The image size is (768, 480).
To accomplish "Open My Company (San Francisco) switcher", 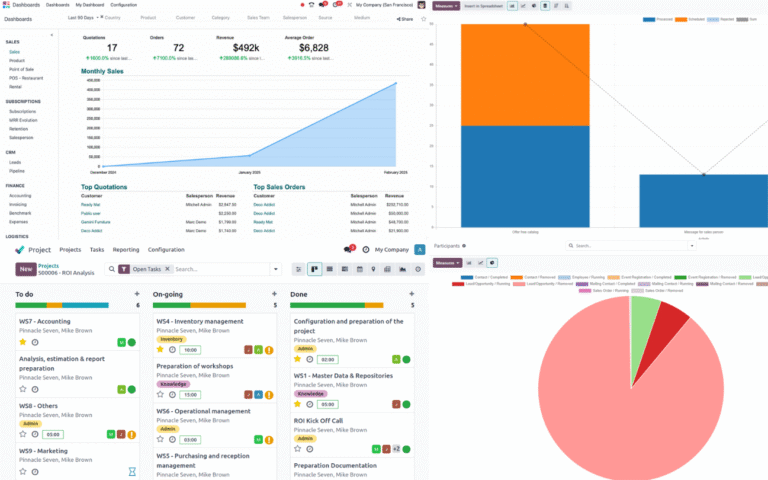I will click(x=384, y=5).
